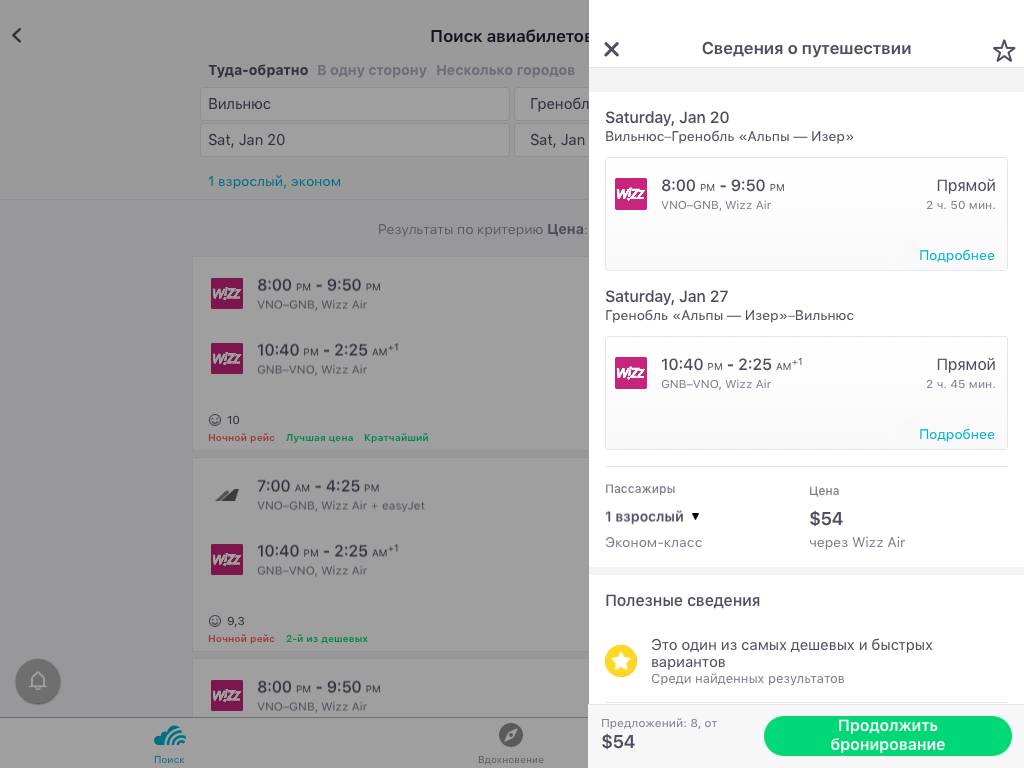Show Подробнее for Vilnius–Grenoble flight
Screen dimensions: 1024x768
956,255
